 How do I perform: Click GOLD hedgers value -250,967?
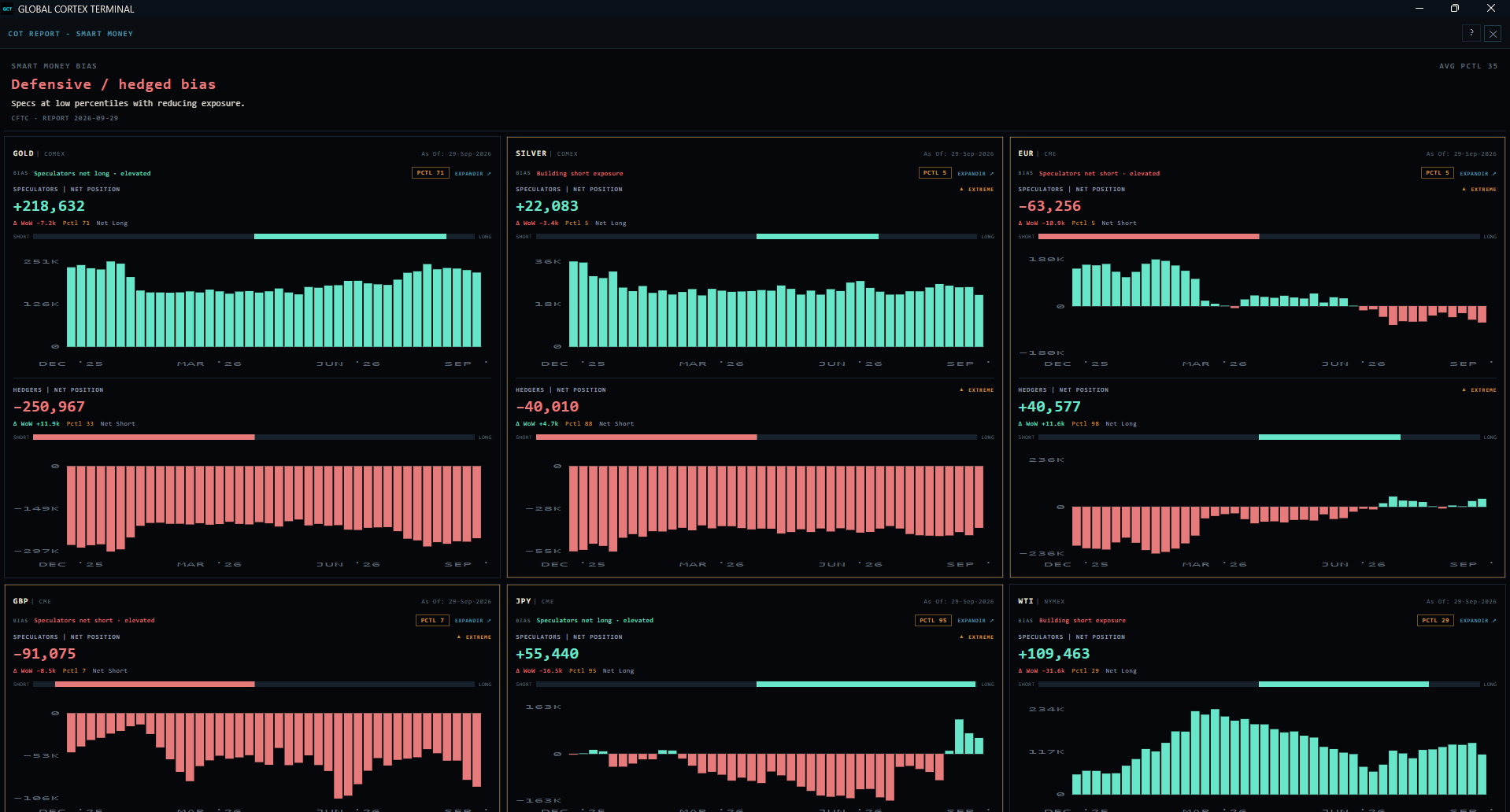(x=49, y=407)
